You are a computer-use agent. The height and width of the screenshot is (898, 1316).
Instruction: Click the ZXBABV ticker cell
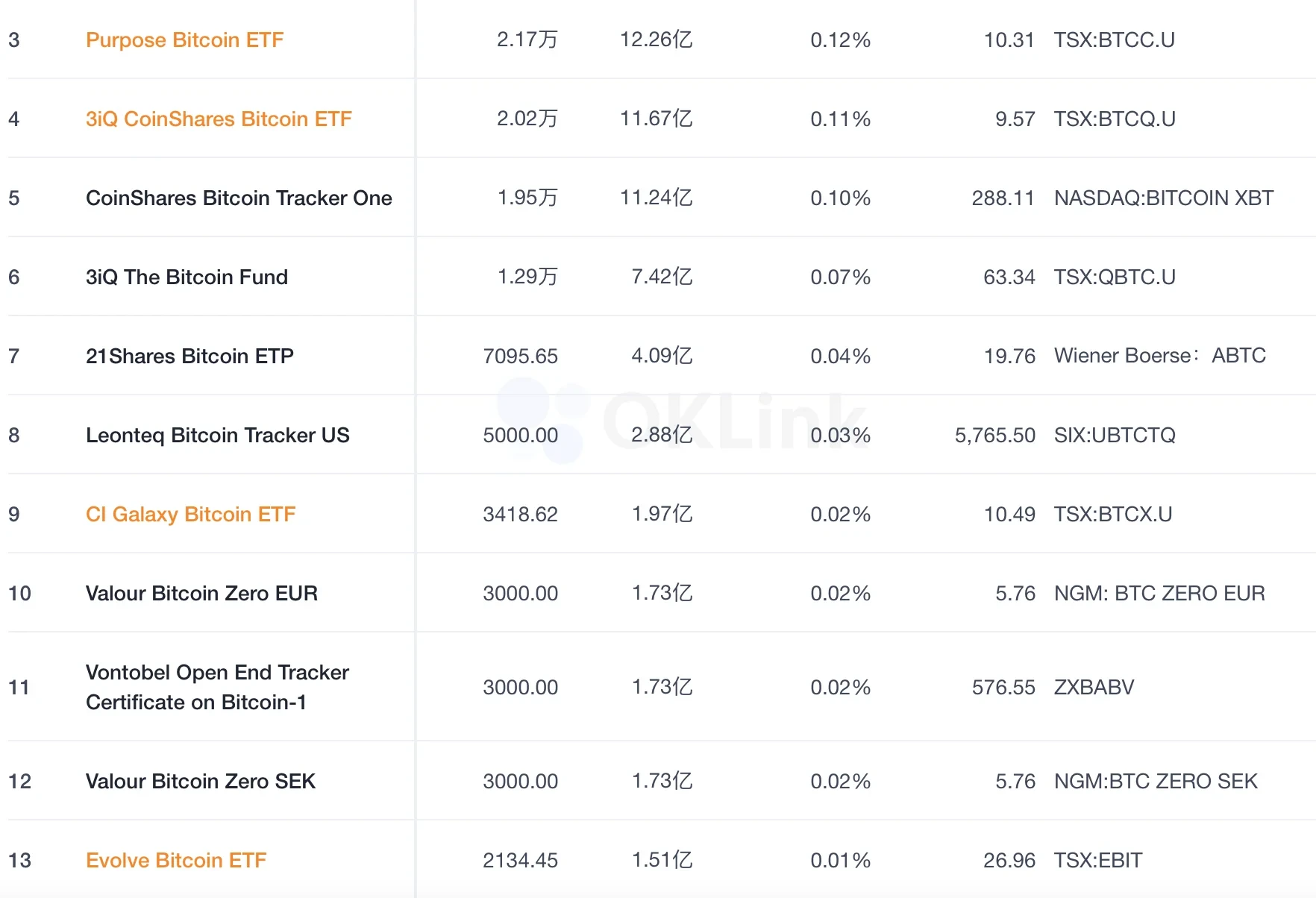(1094, 688)
